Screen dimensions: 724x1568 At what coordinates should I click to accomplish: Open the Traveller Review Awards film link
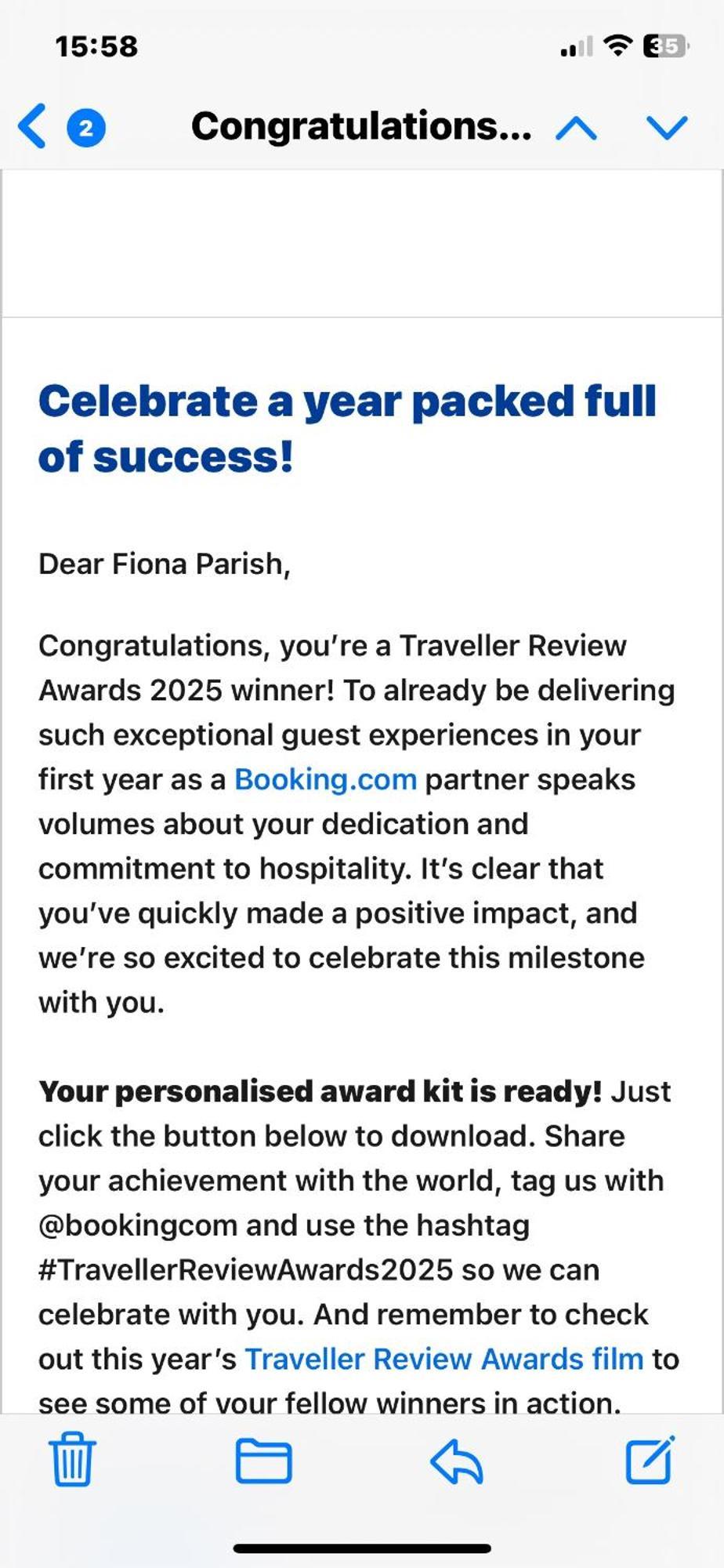[x=444, y=1359]
